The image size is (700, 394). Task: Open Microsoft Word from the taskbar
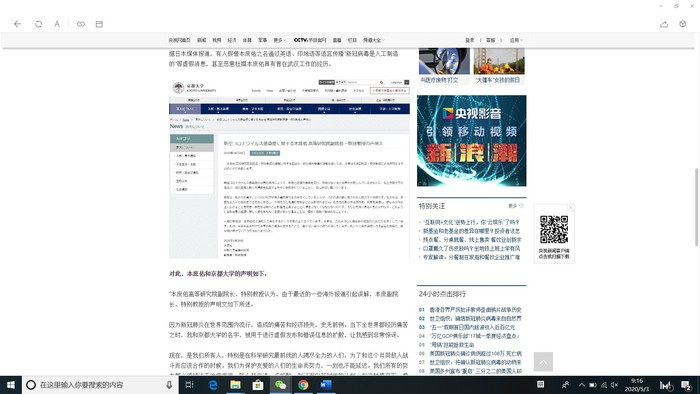pyautogui.click(x=326, y=385)
